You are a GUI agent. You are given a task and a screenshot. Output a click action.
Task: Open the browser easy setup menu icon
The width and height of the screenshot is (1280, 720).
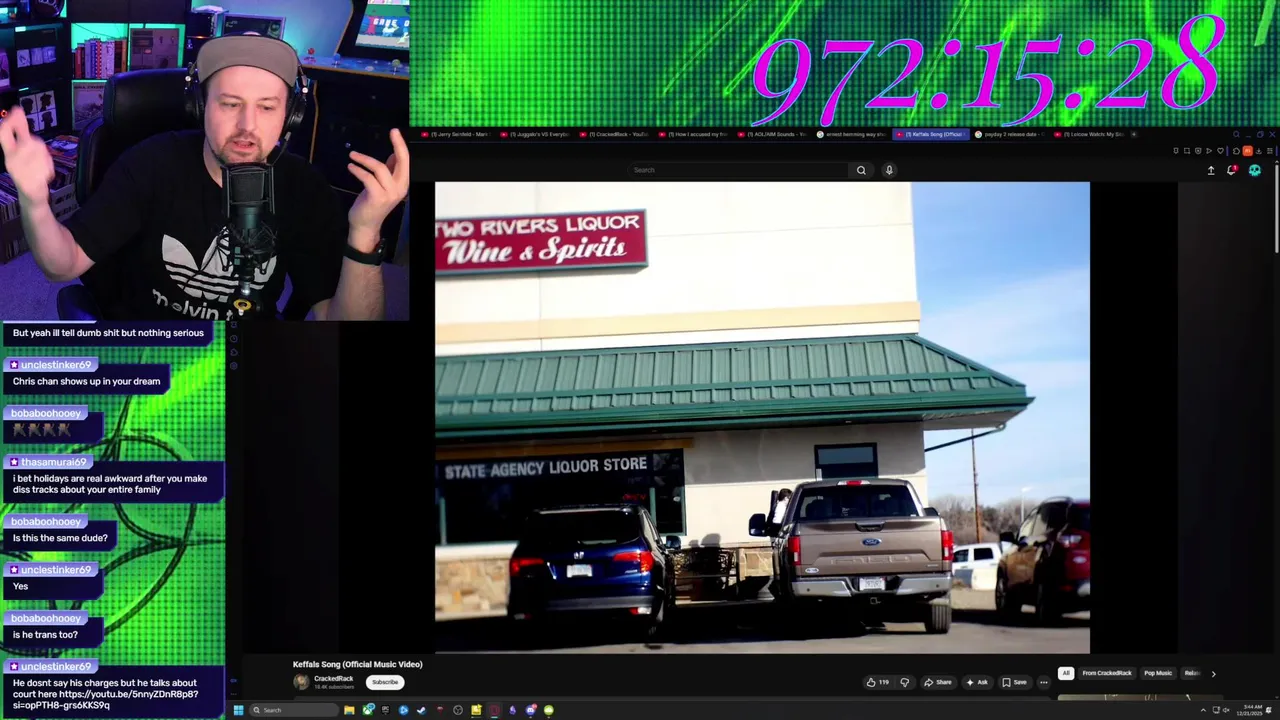coord(1270,151)
